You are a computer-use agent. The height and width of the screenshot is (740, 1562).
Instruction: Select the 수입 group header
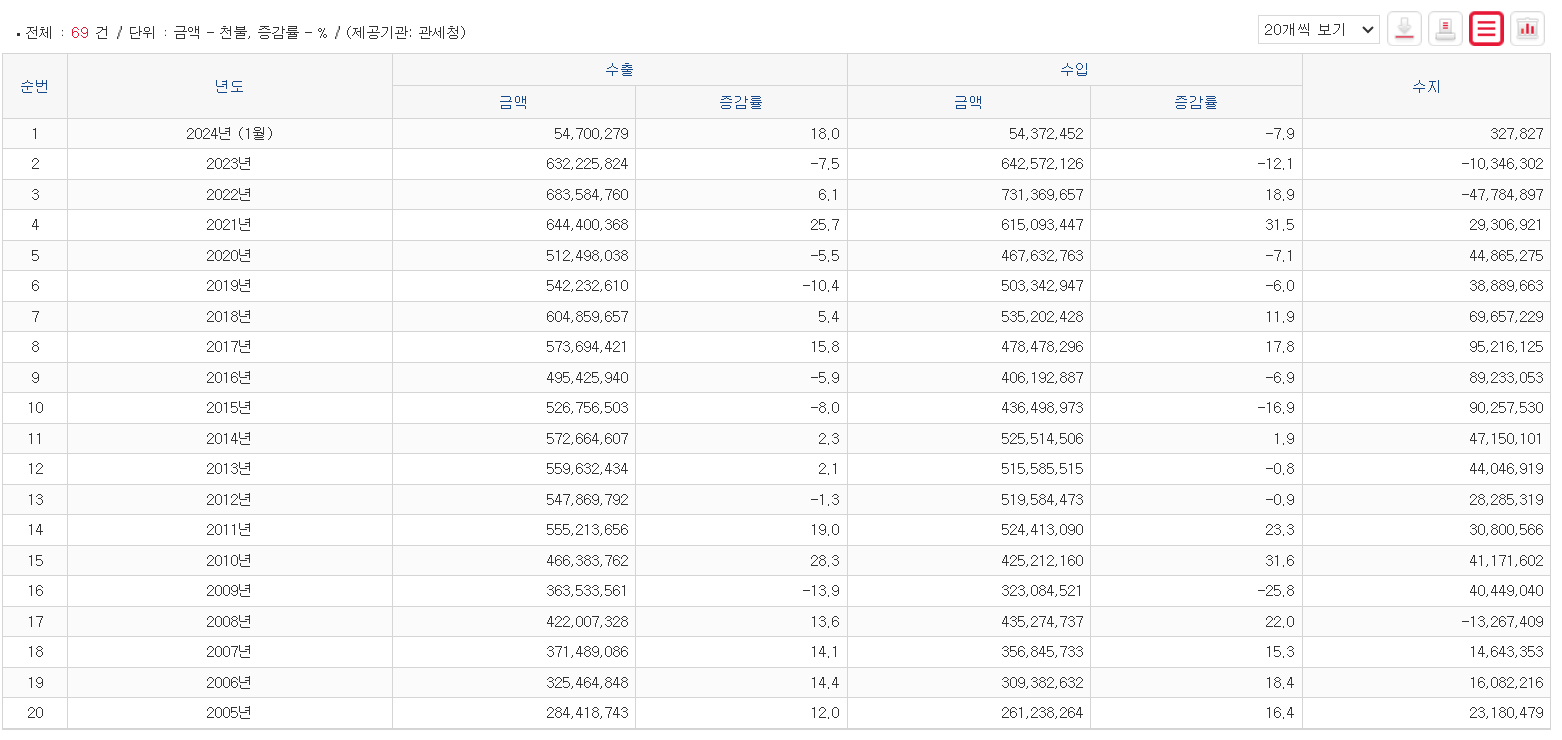point(1075,70)
